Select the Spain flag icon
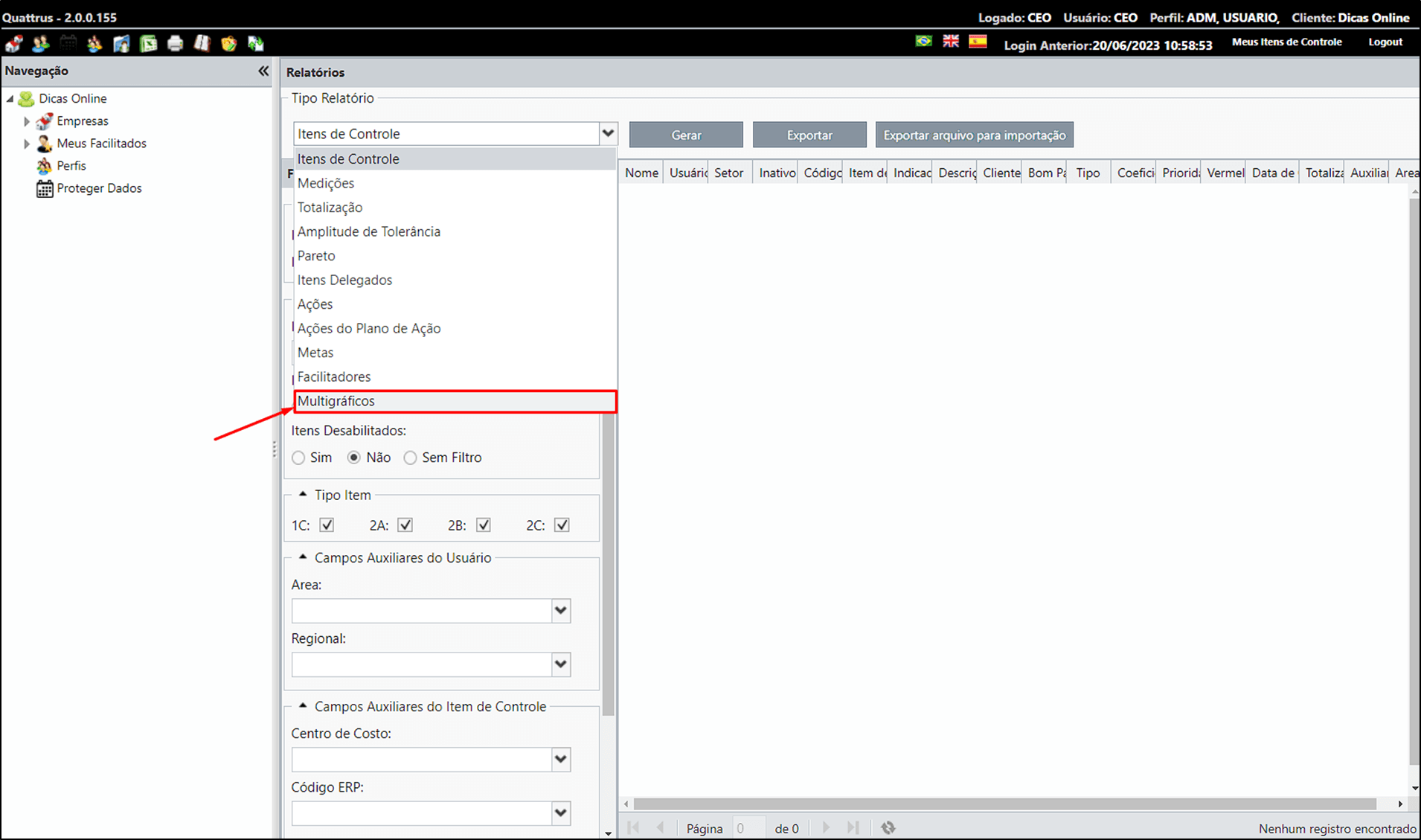1421x840 pixels. (x=978, y=42)
